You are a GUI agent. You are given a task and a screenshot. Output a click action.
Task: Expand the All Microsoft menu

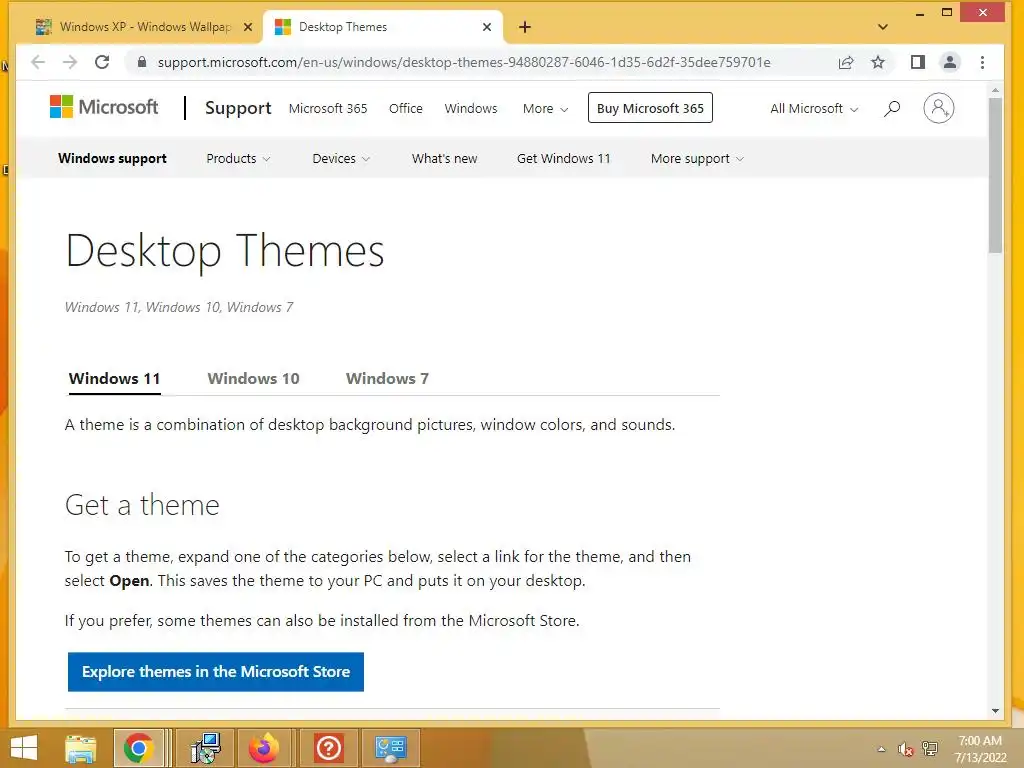click(x=814, y=108)
